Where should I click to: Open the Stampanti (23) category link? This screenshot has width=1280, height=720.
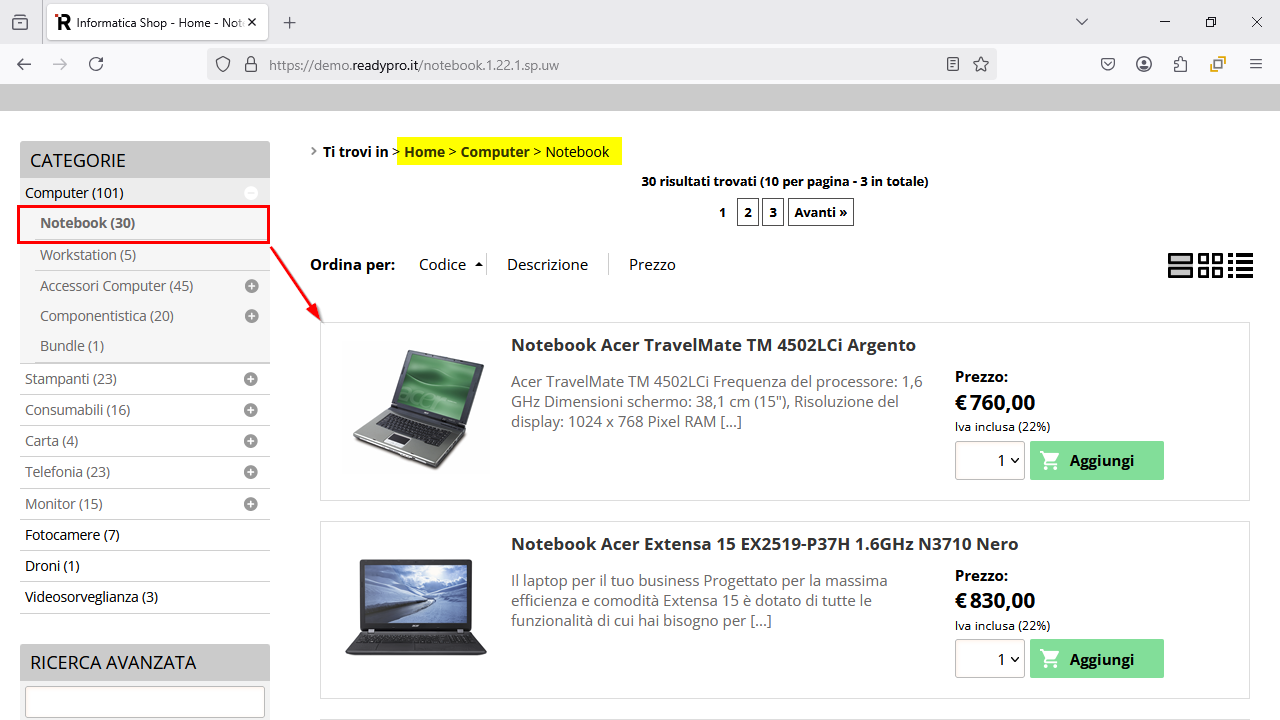(x=71, y=379)
